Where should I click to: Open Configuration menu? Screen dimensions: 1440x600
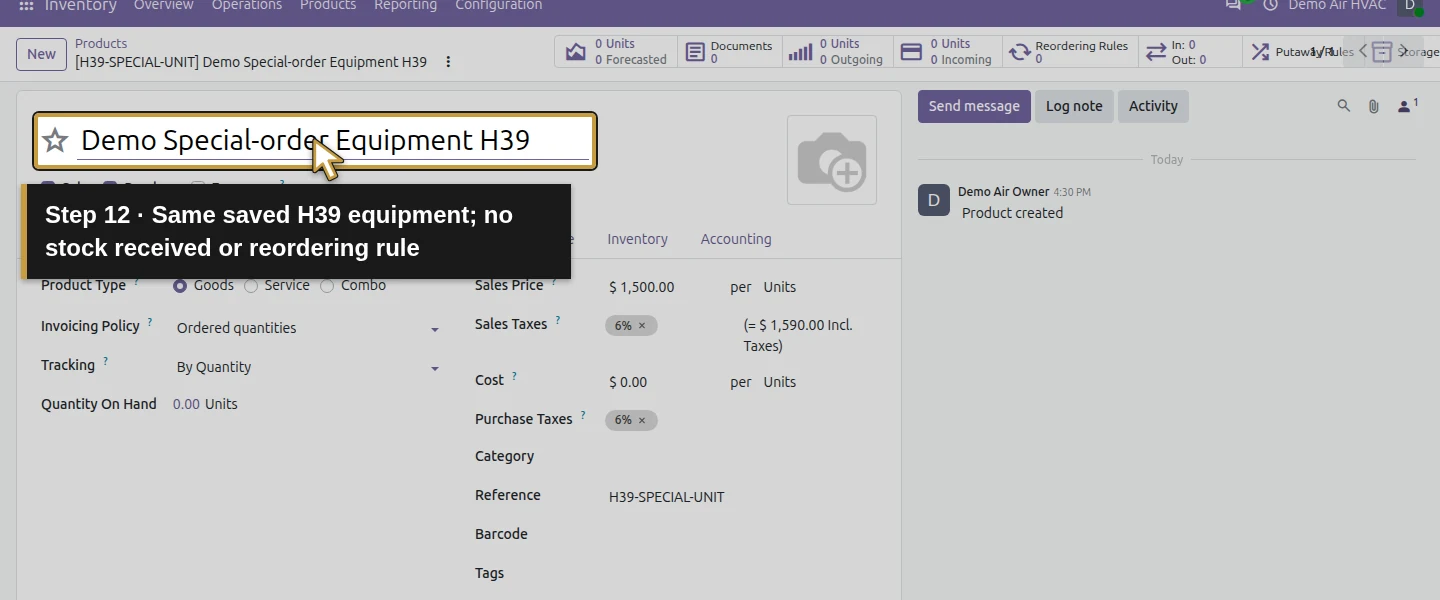click(499, 6)
